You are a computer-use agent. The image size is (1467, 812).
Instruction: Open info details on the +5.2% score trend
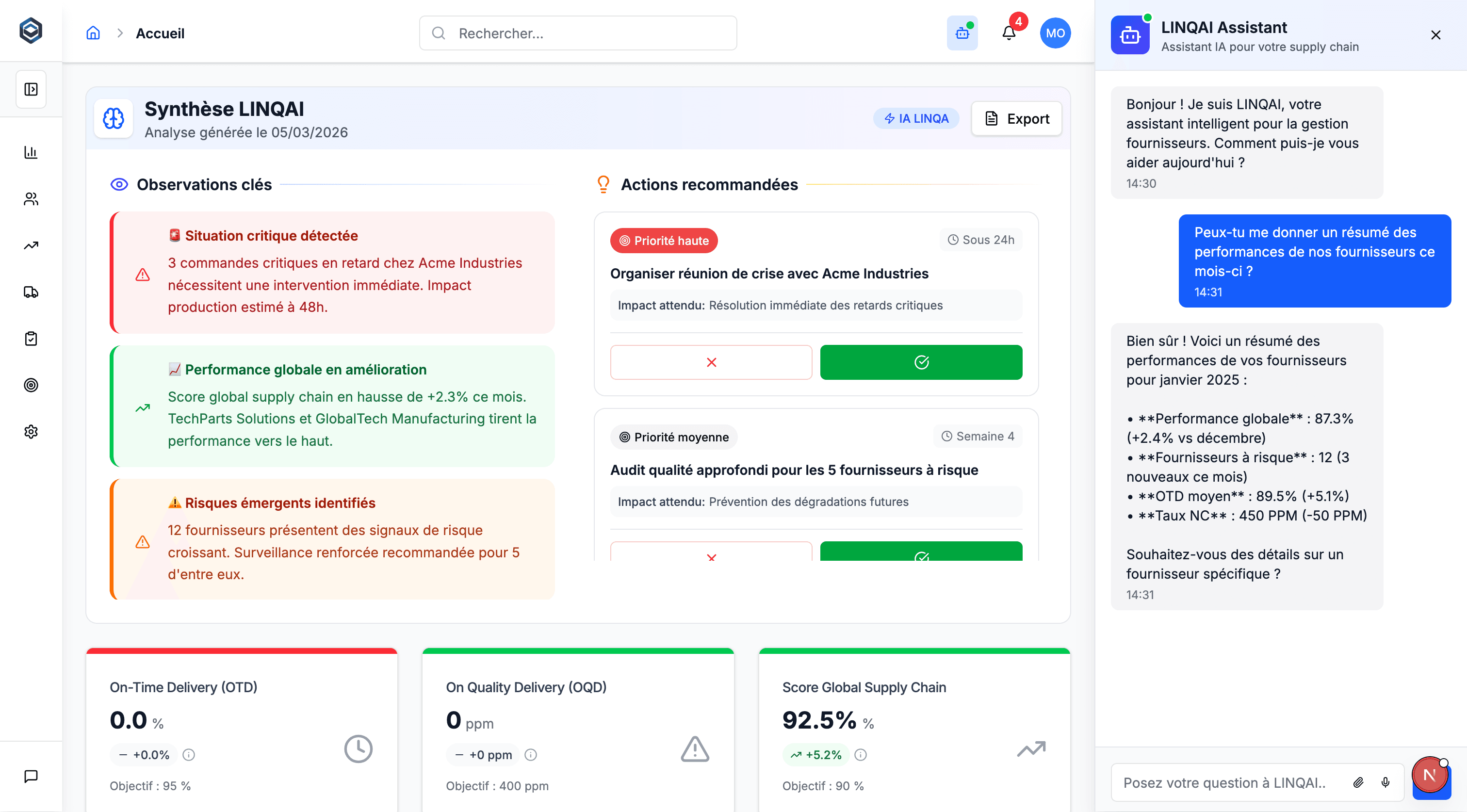[861, 754]
